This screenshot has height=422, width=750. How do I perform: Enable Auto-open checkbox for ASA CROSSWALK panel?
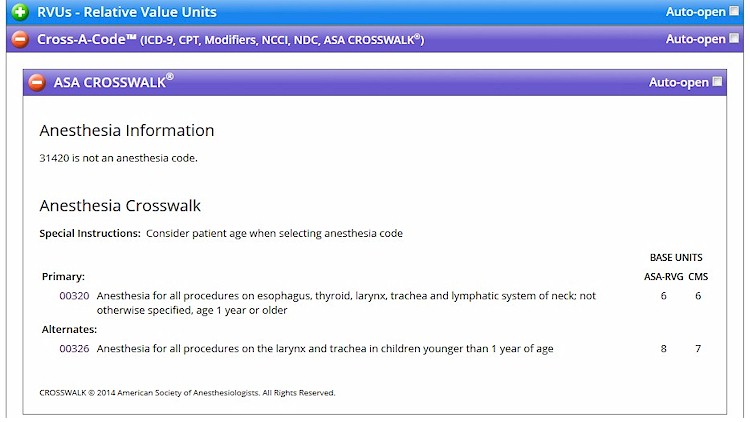(x=717, y=82)
